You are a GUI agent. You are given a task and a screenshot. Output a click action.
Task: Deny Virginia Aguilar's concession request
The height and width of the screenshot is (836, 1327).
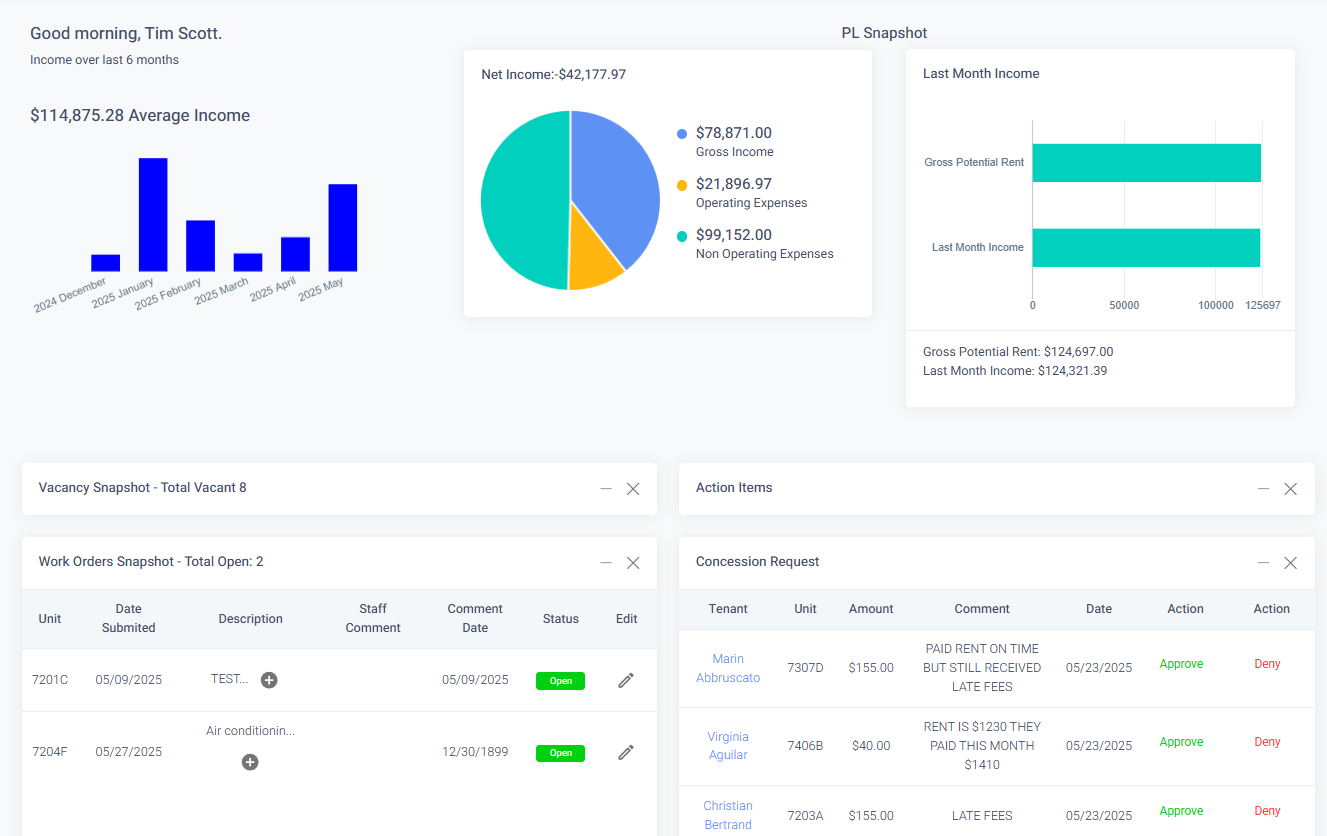(1267, 741)
